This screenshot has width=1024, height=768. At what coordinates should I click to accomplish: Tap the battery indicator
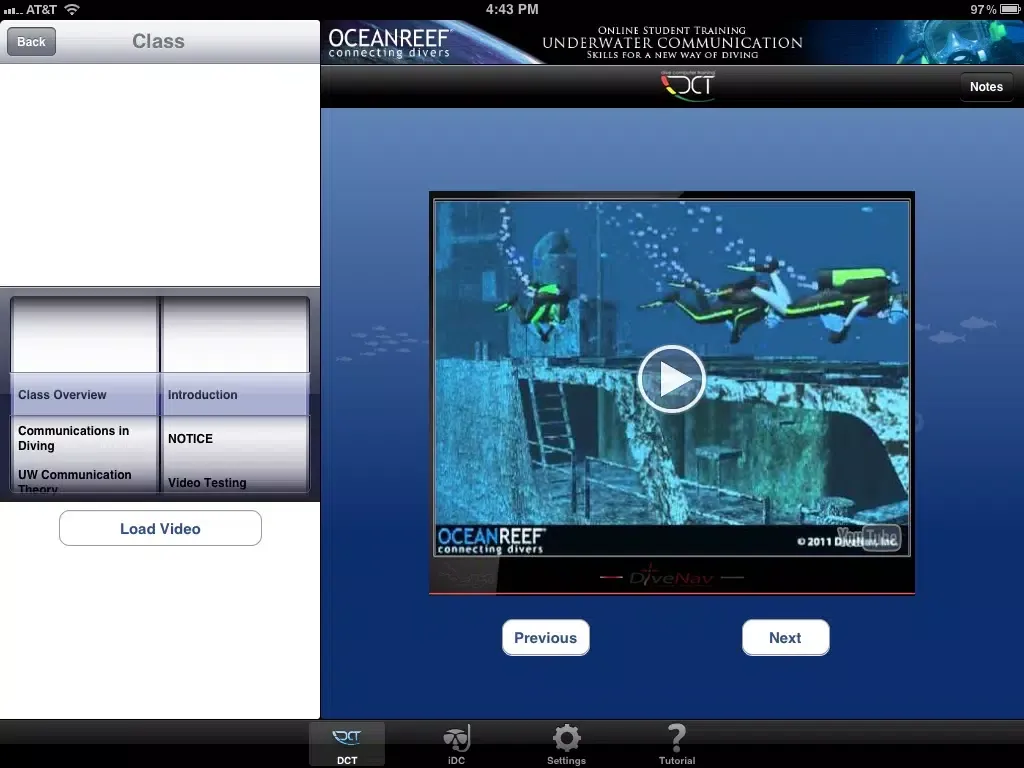click(x=1010, y=9)
